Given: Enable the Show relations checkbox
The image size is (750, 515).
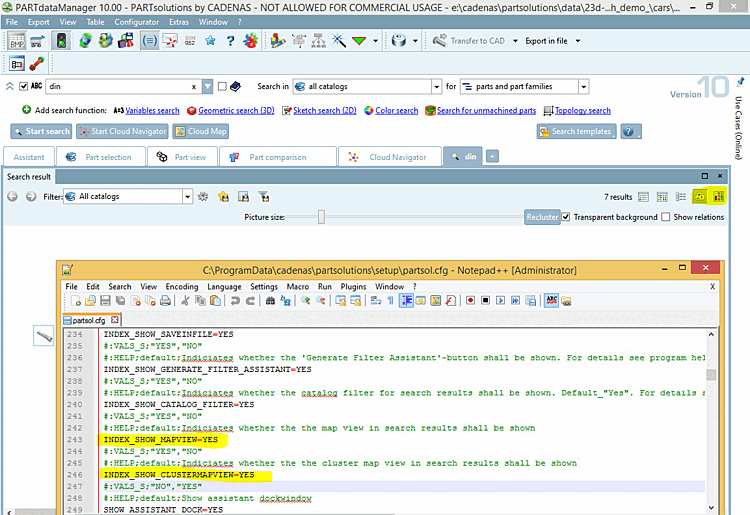Looking at the screenshot, I should tap(667, 217).
